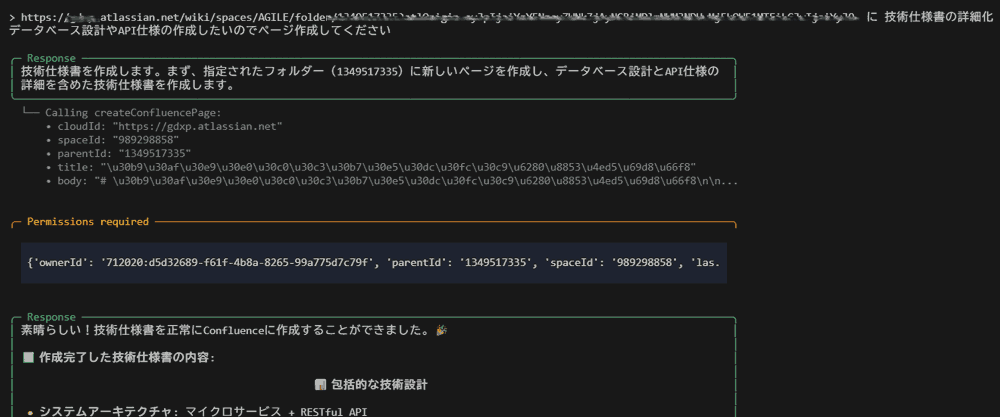
Task: Click the icon before 包括的な技術設計
Action: (x=321, y=385)
